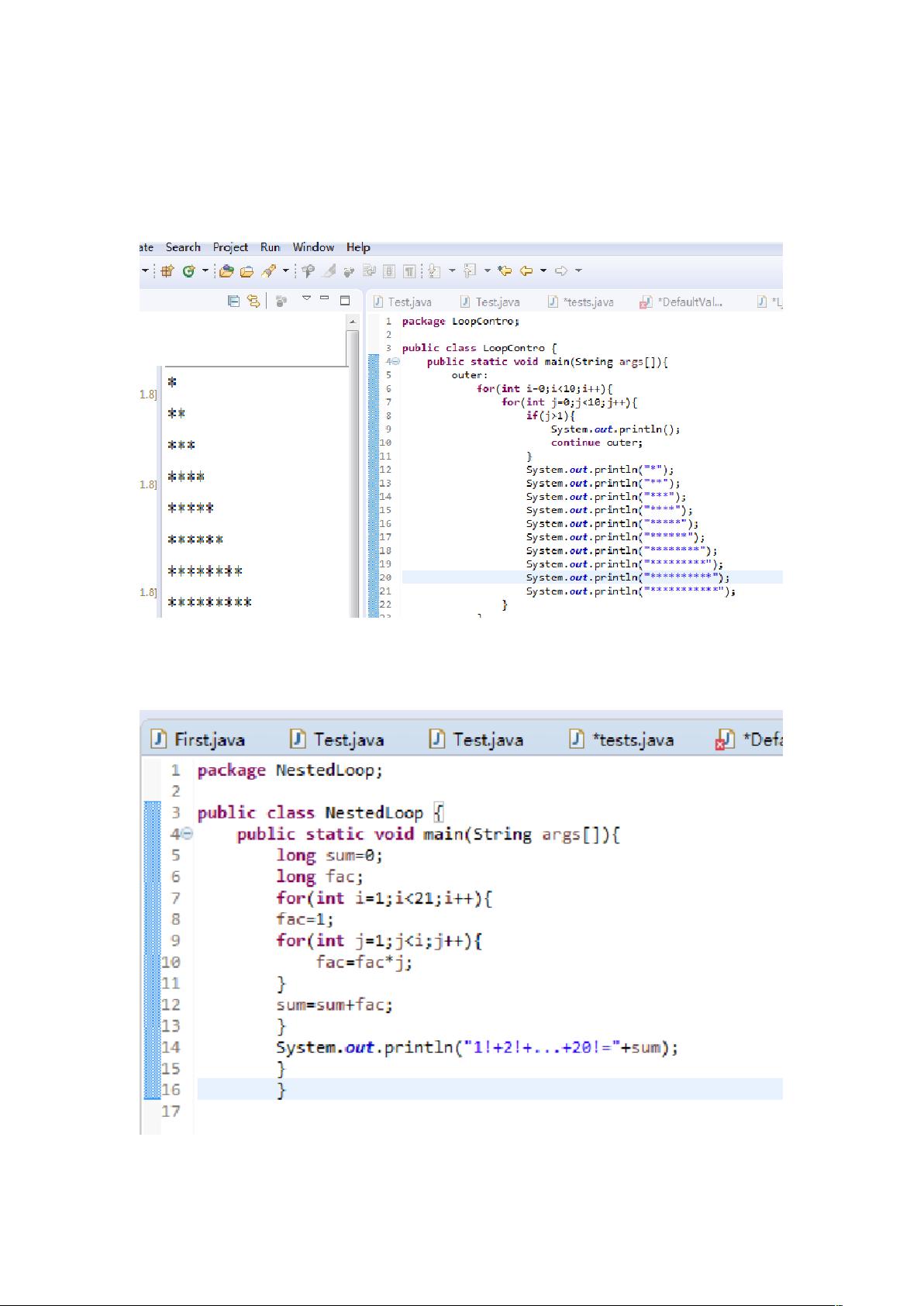Click the New Java Package toolbar icon
Screen dimensions: 924x1306
pos(167,271)
